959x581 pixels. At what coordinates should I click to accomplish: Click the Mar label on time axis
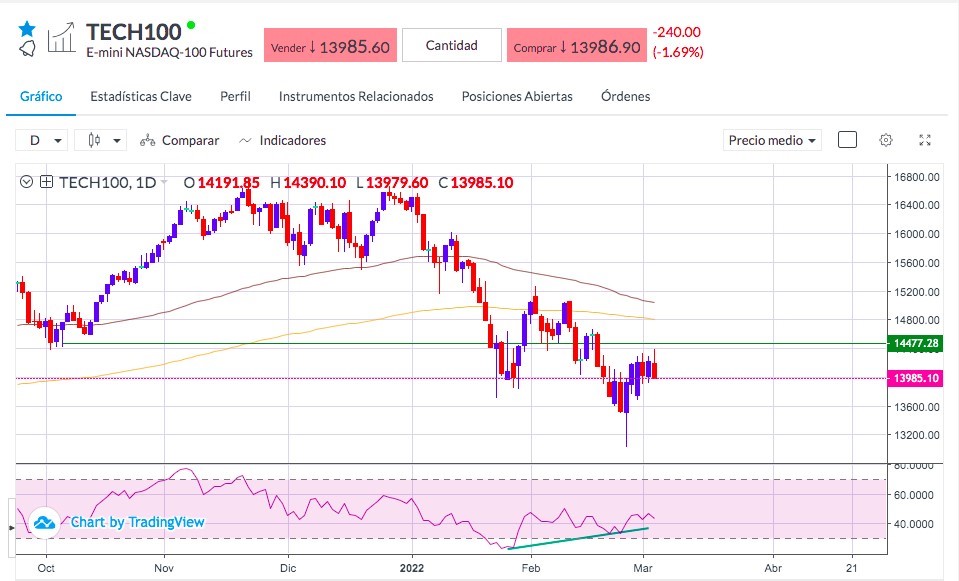click(643, 568)
